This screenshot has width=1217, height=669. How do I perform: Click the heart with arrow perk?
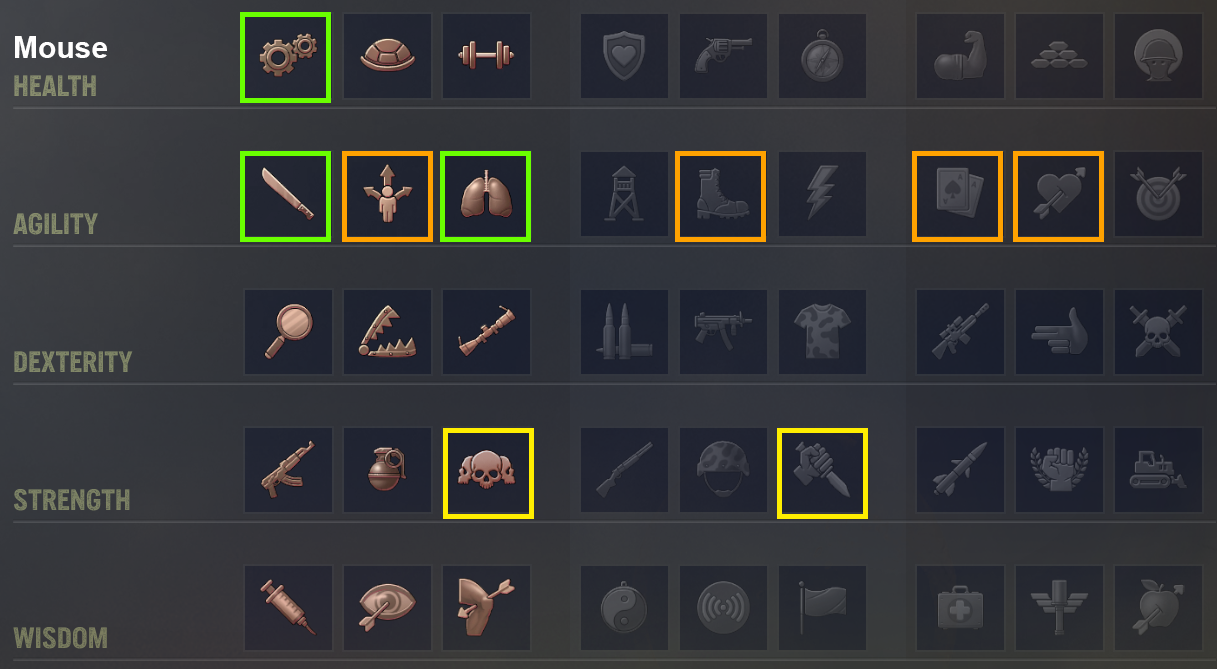(1059, 196)
